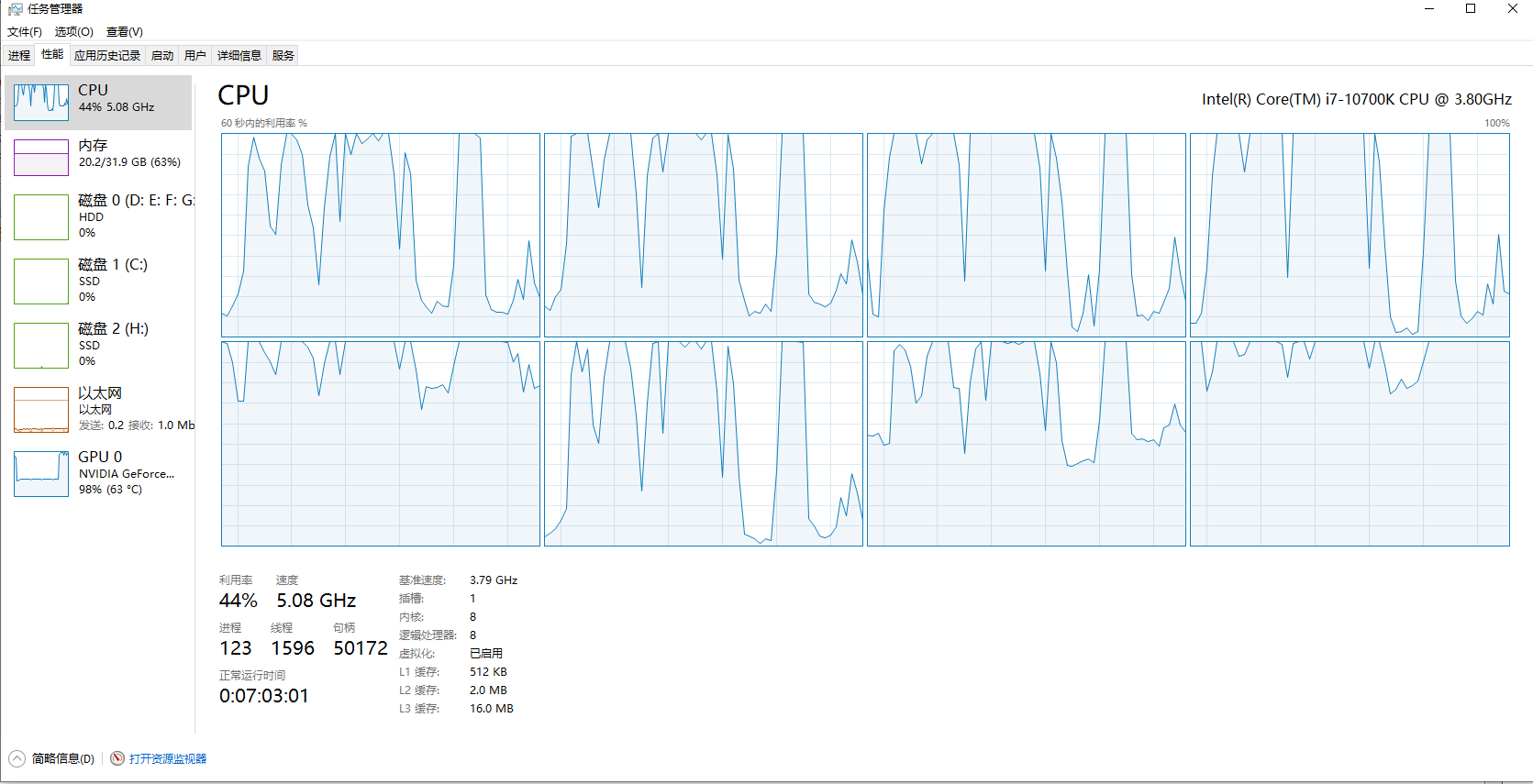Click Ethernet send/receive rate text
This screenshot has width=1533, height=784.
(137, 425)
